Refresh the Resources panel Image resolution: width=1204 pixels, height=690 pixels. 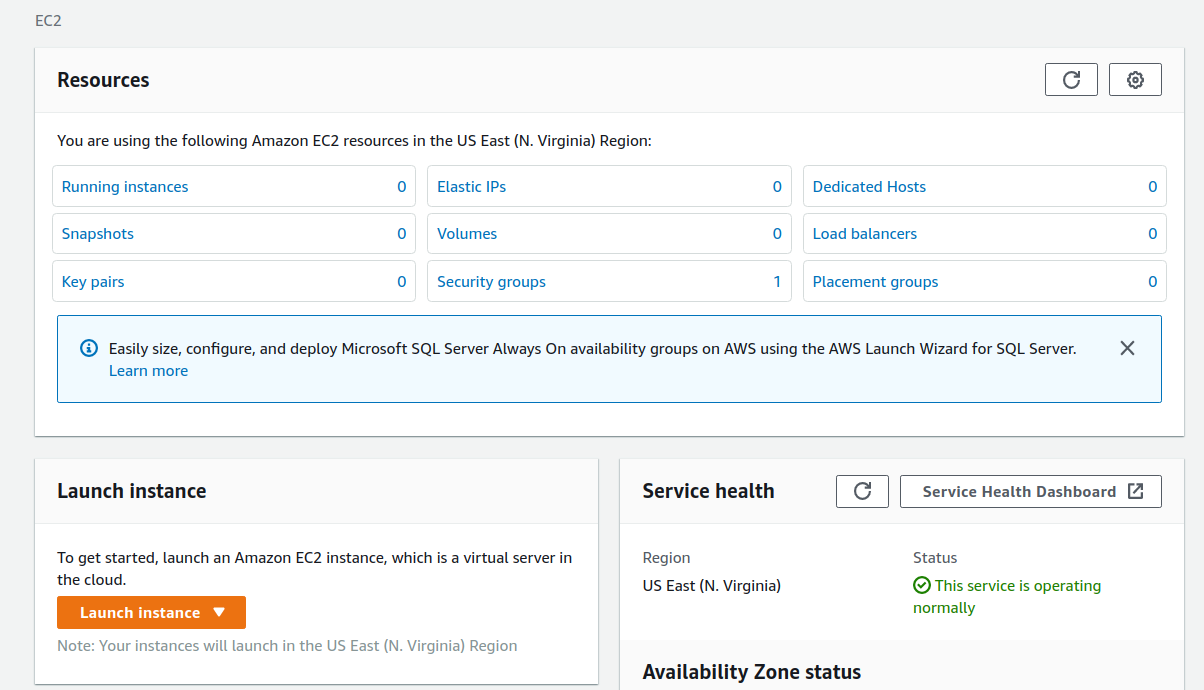pos(1071,79)
